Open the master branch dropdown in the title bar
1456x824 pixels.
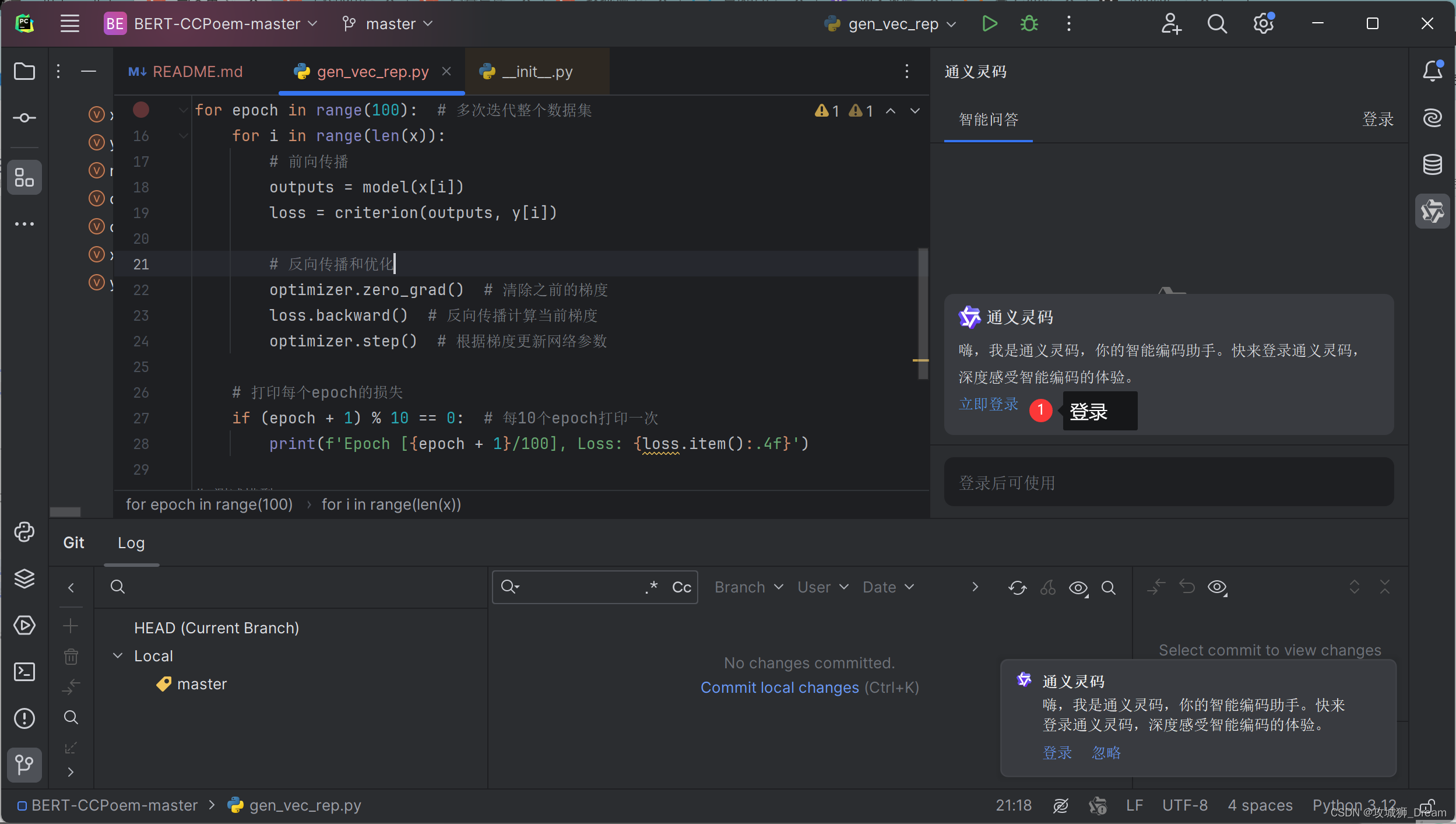point(390,24)
